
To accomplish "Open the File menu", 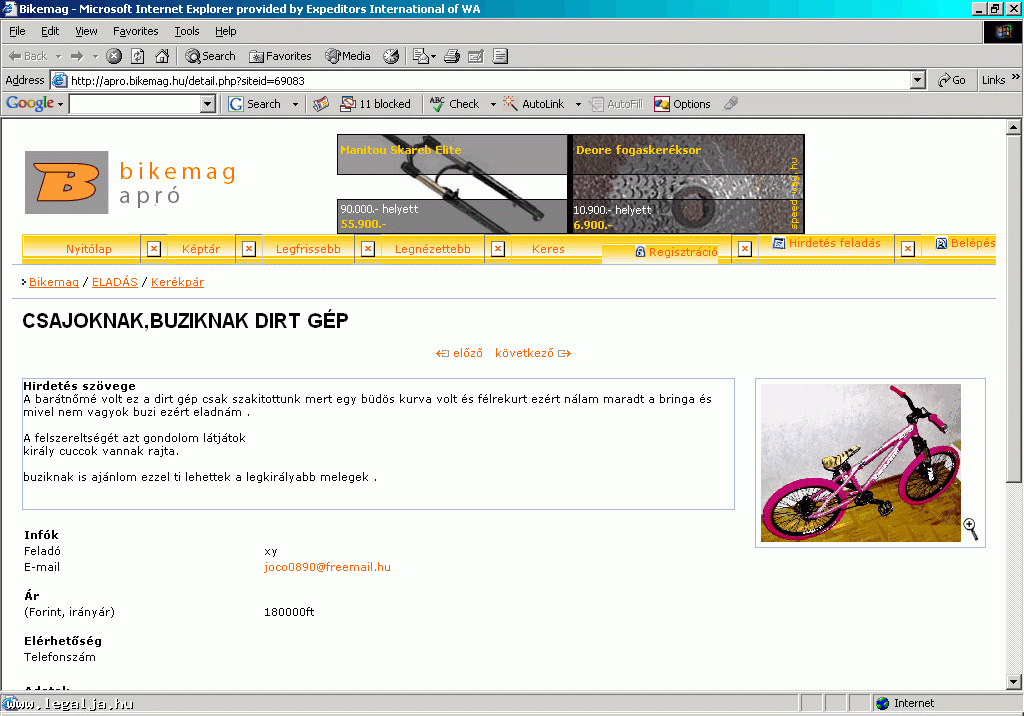I will [17, 31].
